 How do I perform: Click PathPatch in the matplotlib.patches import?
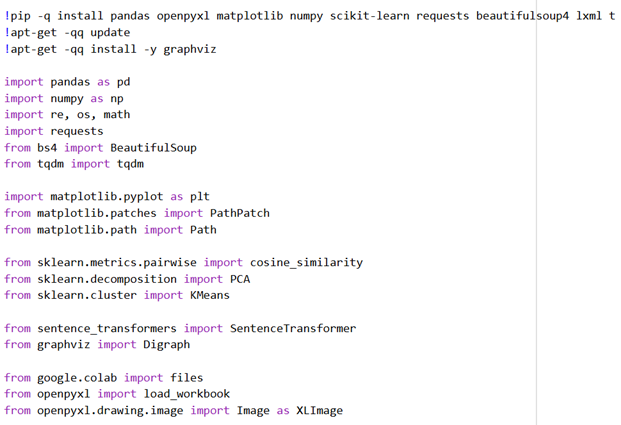[239, 213]
